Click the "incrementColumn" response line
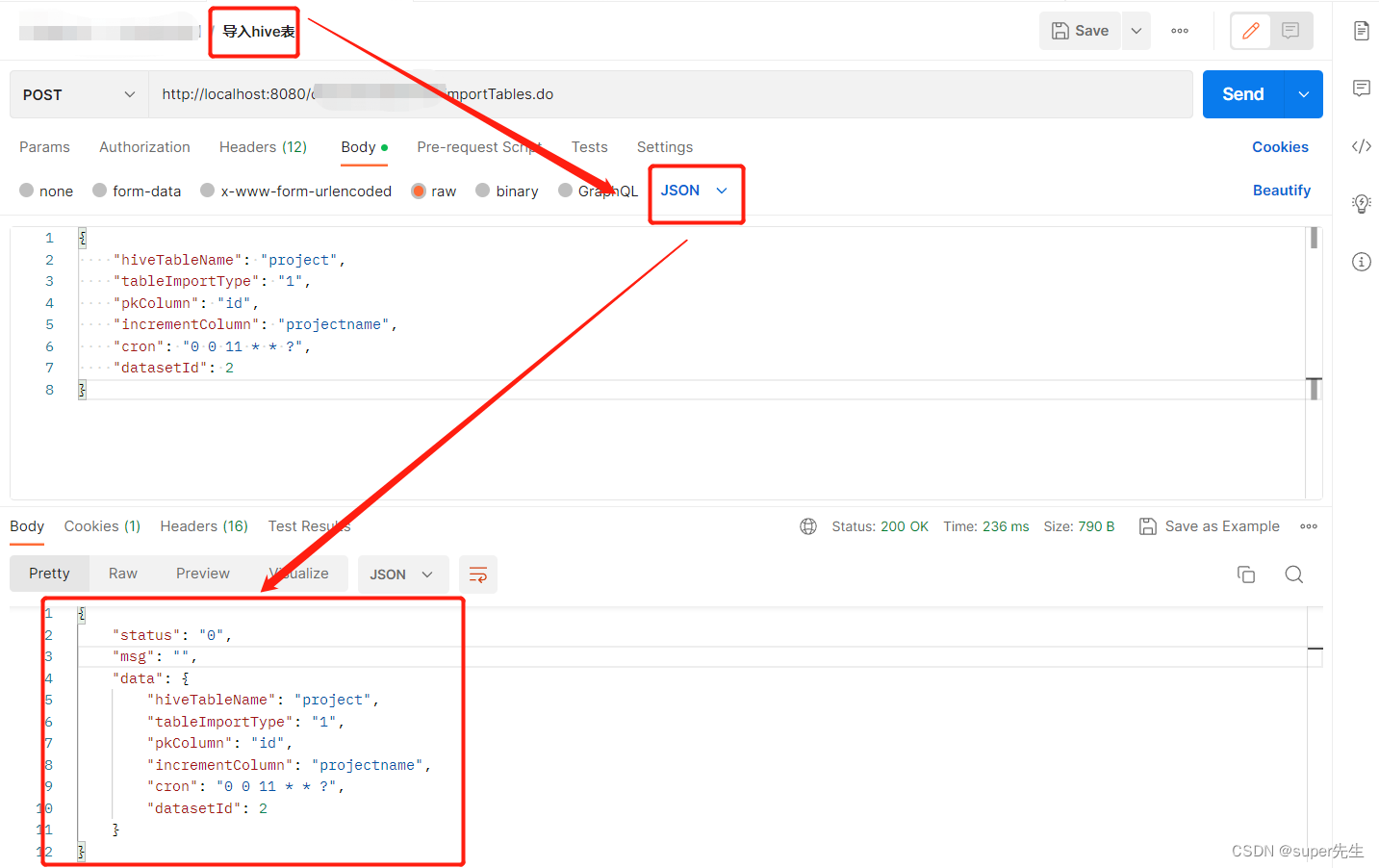 [x=289, y=765]
